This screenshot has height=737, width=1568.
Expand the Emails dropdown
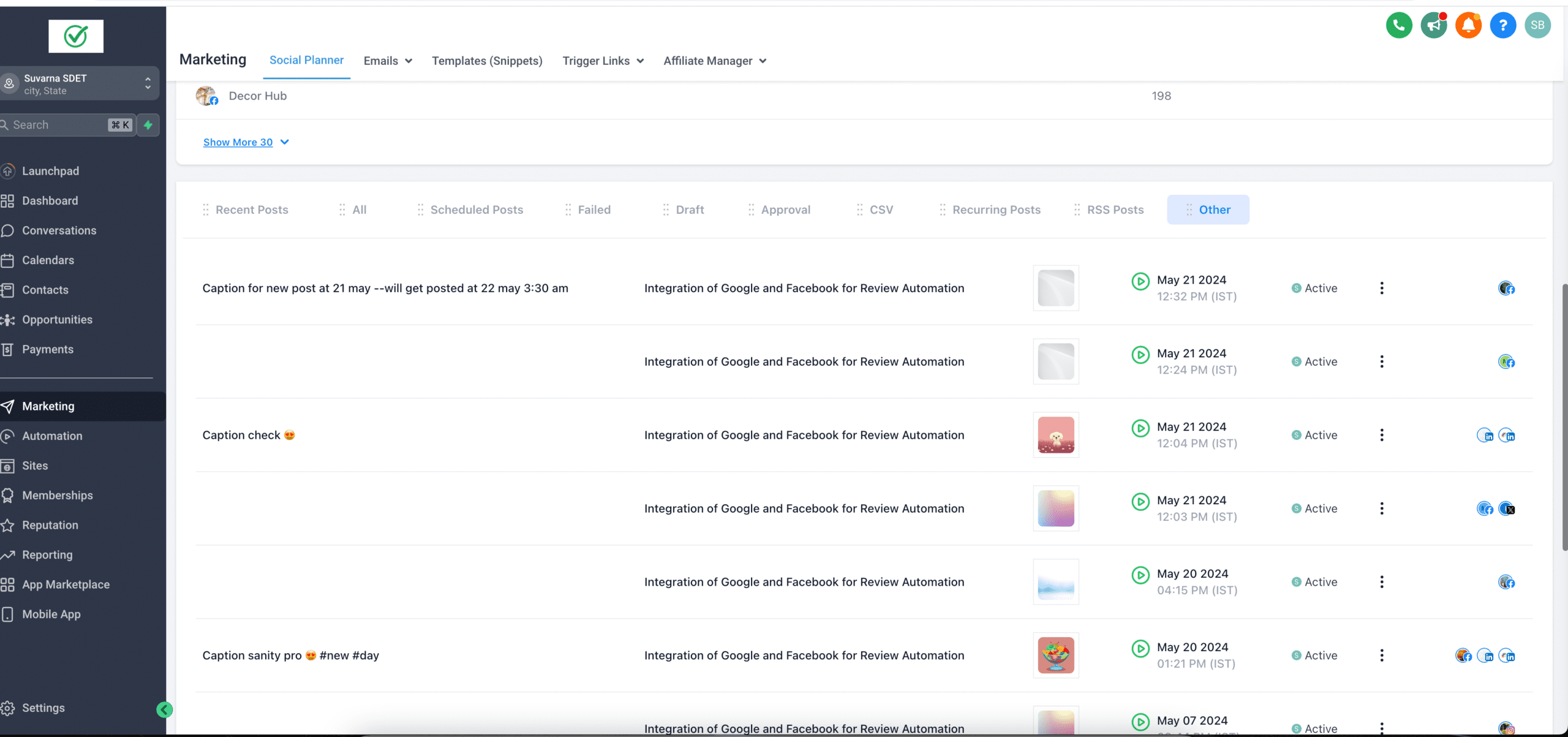pos(388,61)
